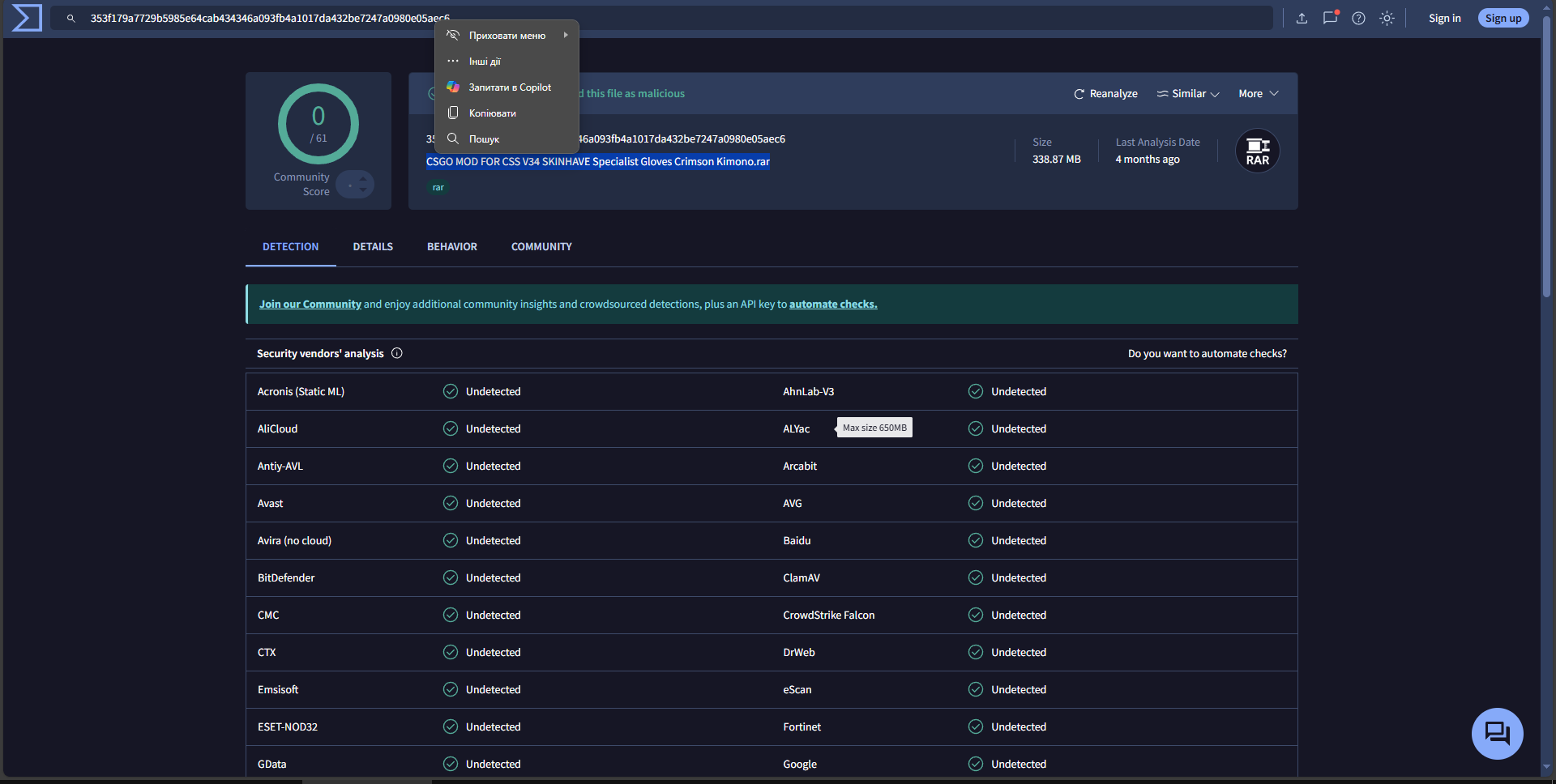Click the DrWeb vendor name
The width and height of the screenshot is (1556, 784).
[799, 653]
